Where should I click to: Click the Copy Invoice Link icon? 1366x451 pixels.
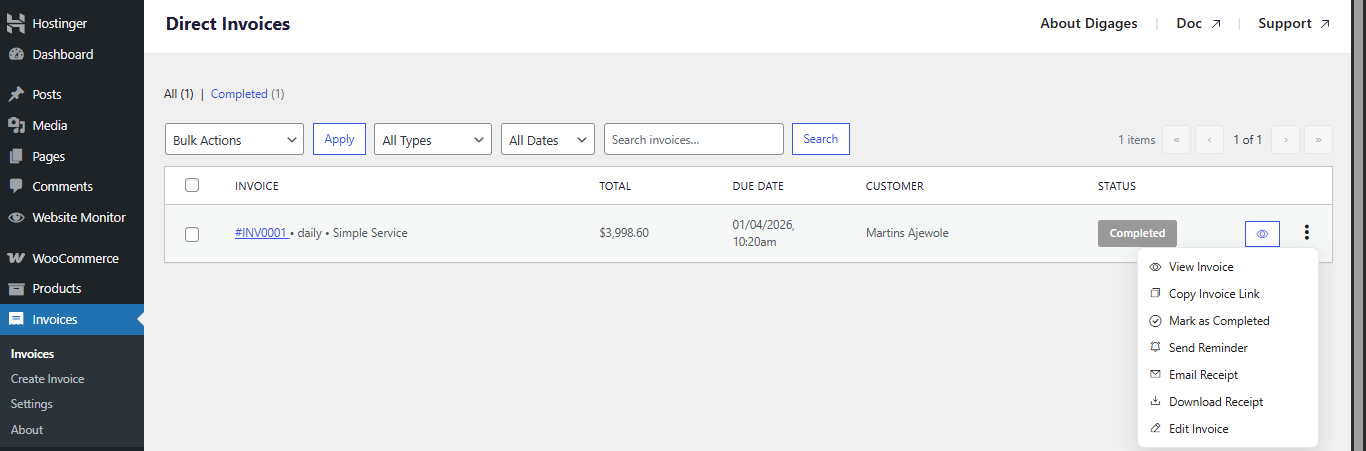(x=1155, y=294)
